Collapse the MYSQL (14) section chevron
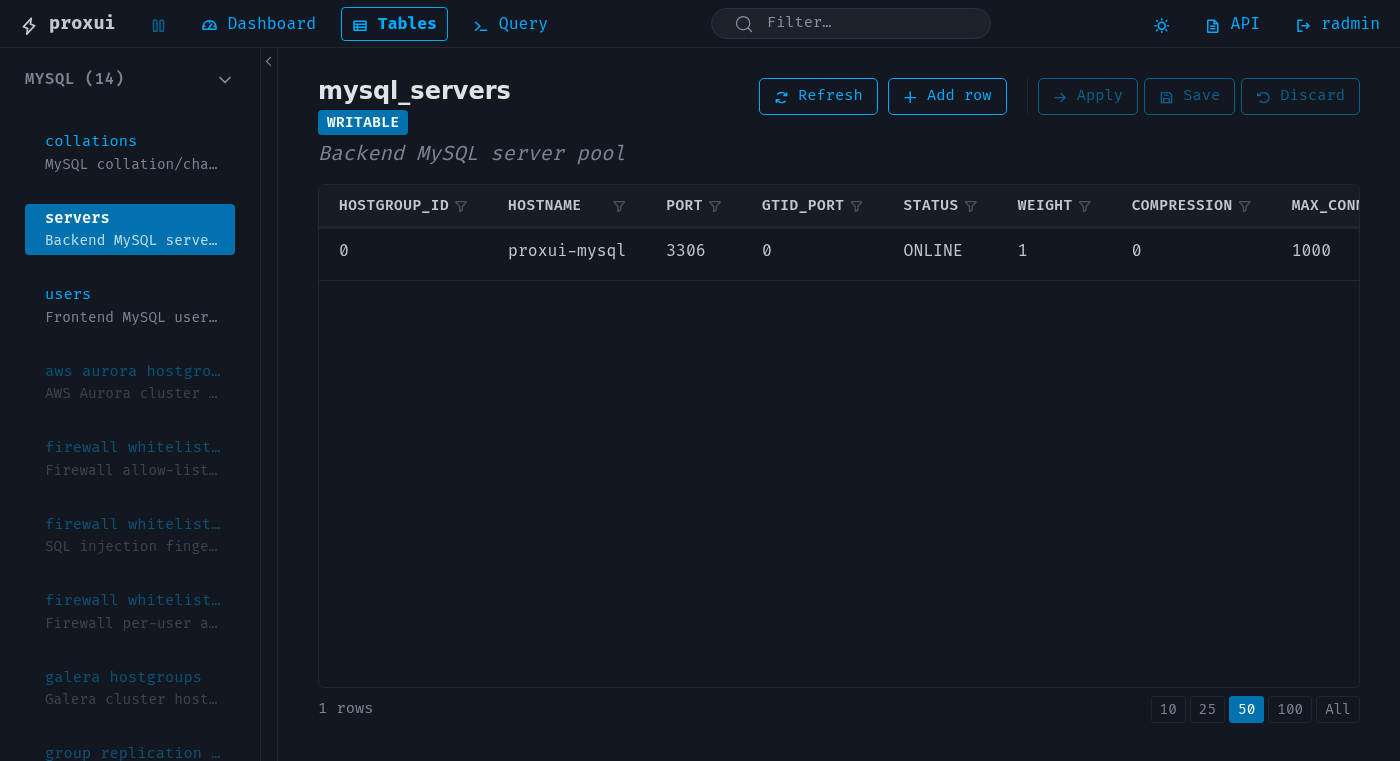This screenshot has width=1400, height=761. [x=225, y=79]
